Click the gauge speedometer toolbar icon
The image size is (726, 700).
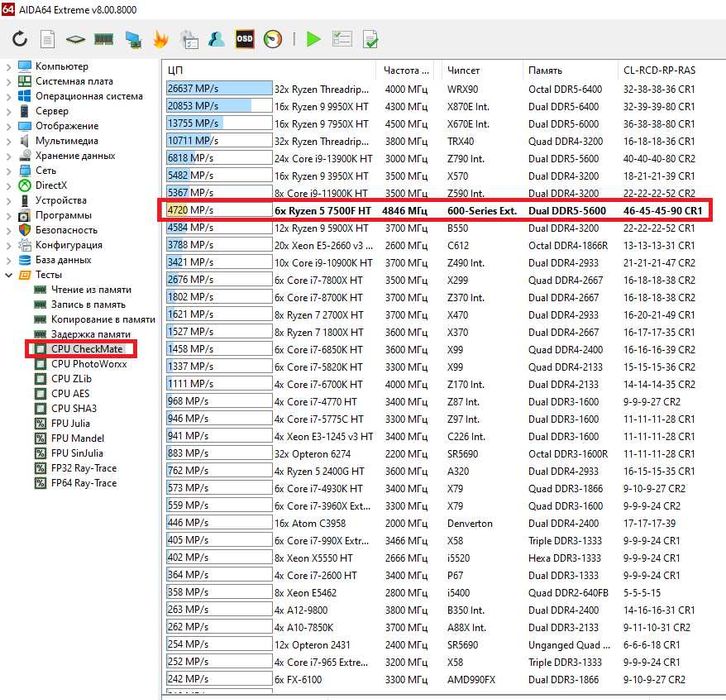272,40
